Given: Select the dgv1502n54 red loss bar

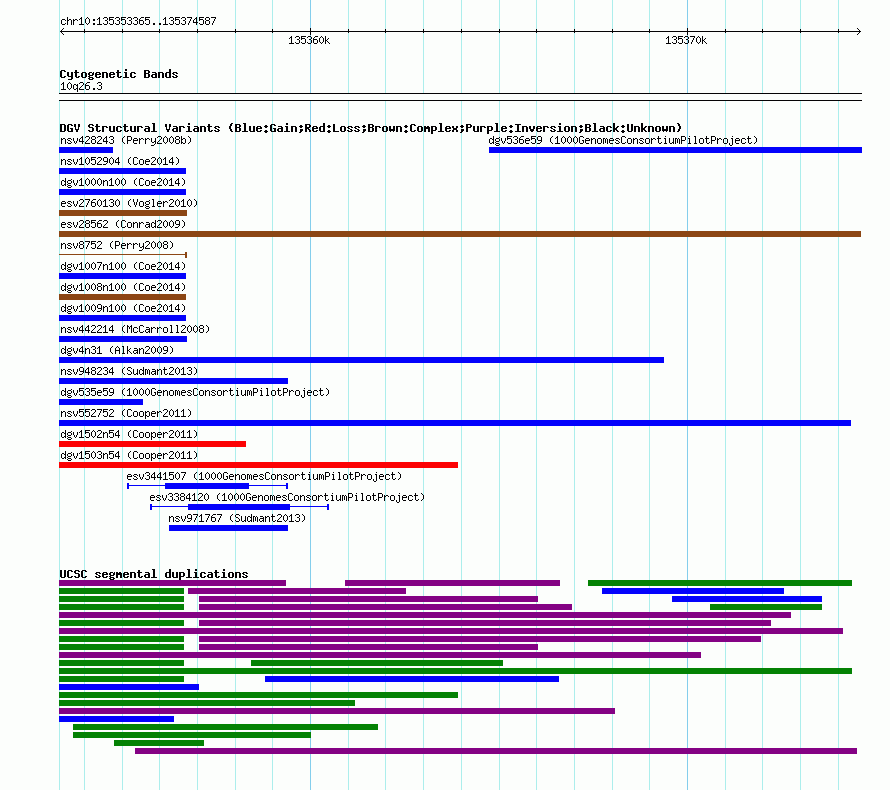Looking at the screenshot, I should click(153, 444).
